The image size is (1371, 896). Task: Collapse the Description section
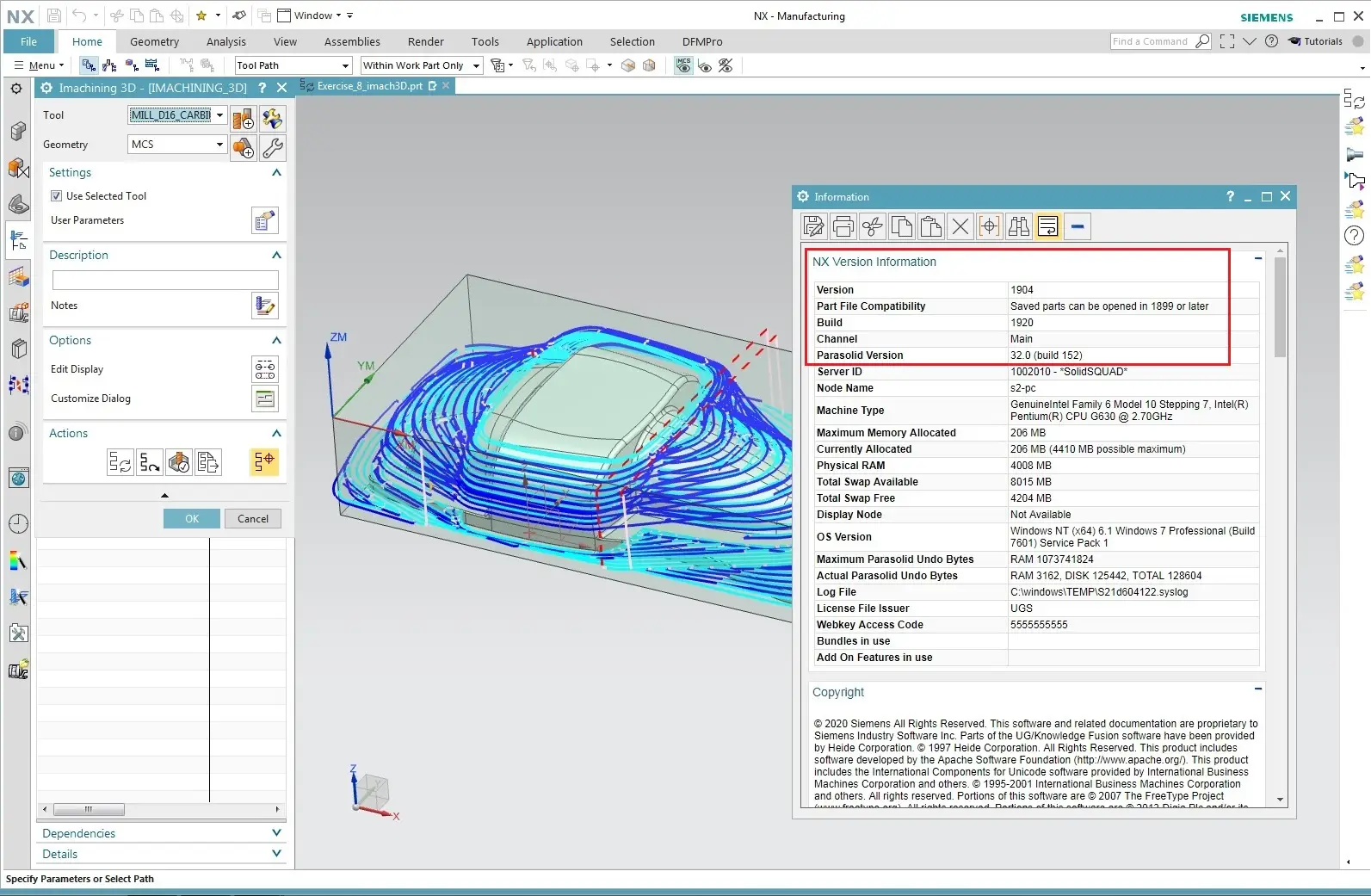click(276, 256)
